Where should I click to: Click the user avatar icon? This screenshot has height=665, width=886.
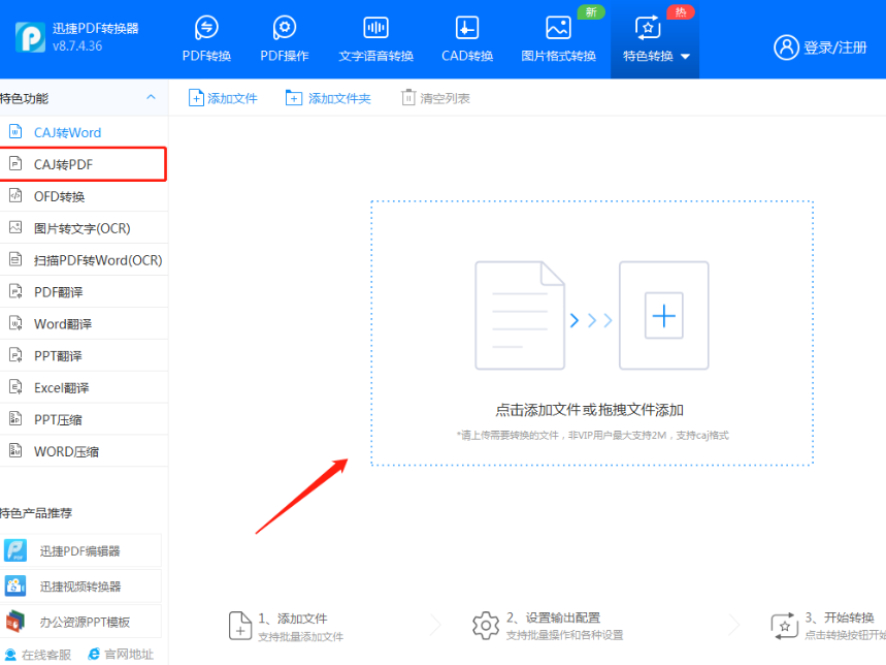pos(786,47)
